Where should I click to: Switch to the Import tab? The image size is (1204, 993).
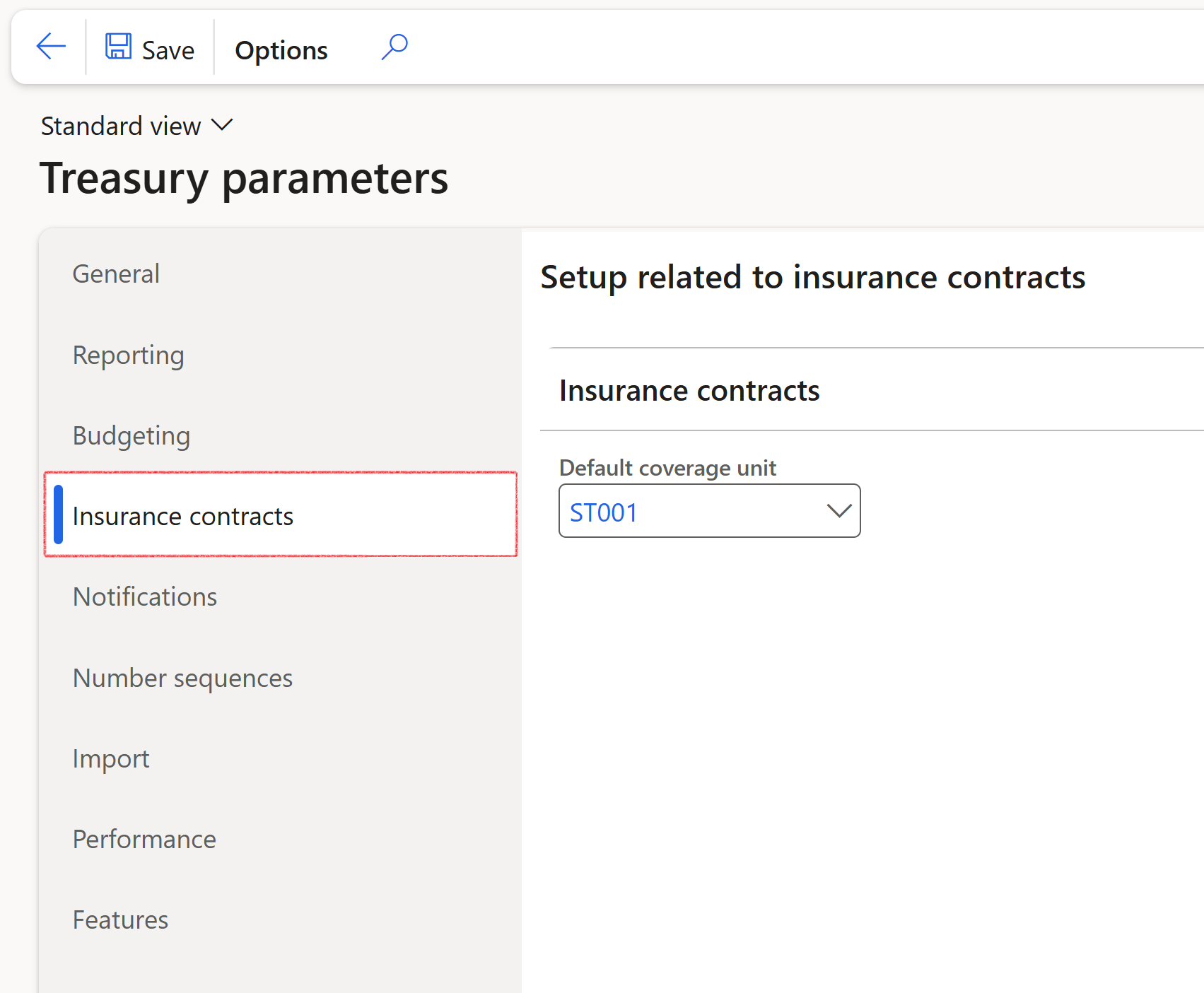pos(111,759)
